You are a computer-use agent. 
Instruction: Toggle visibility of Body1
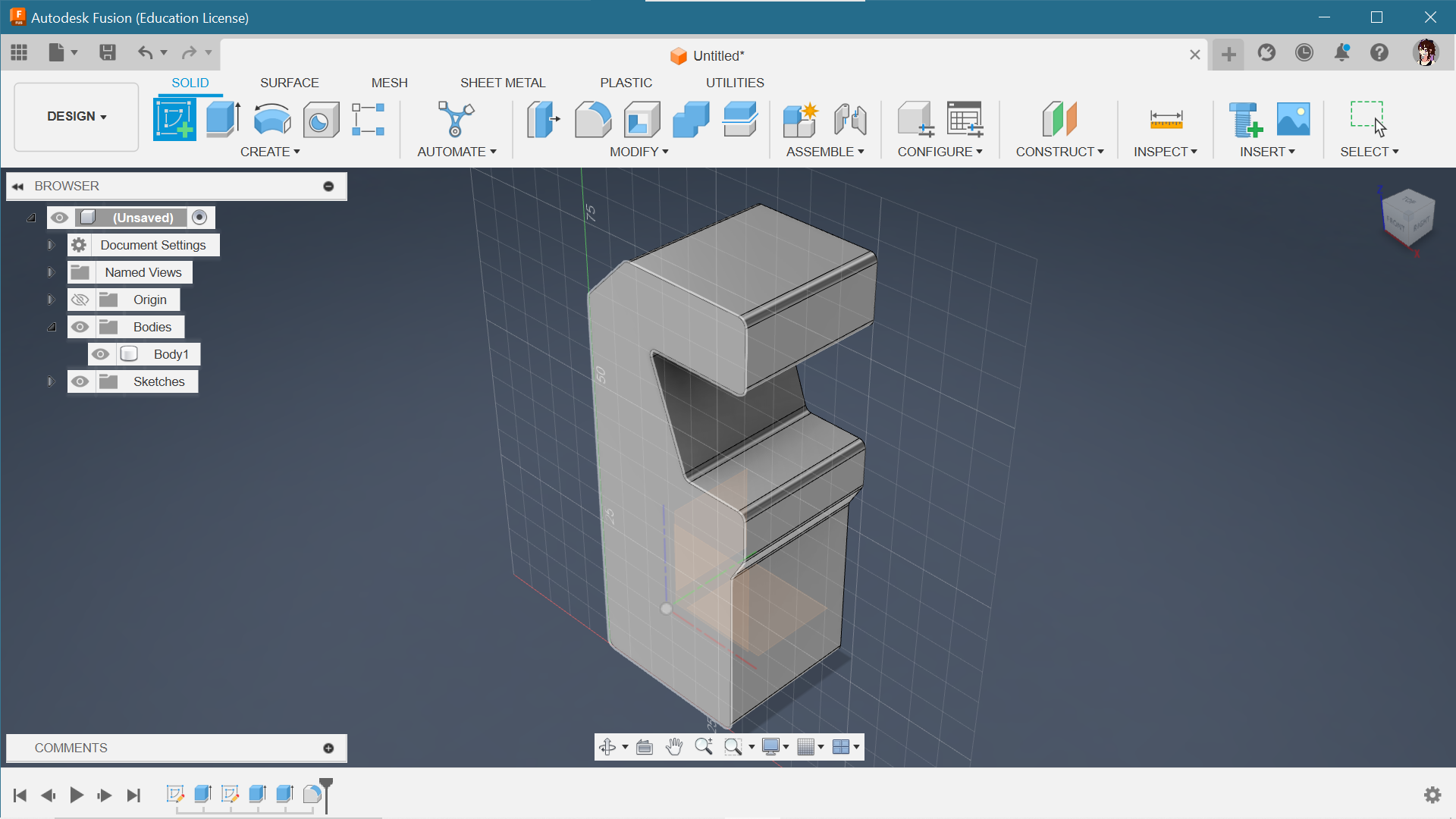pyautogui.click(x=100, y=353)
